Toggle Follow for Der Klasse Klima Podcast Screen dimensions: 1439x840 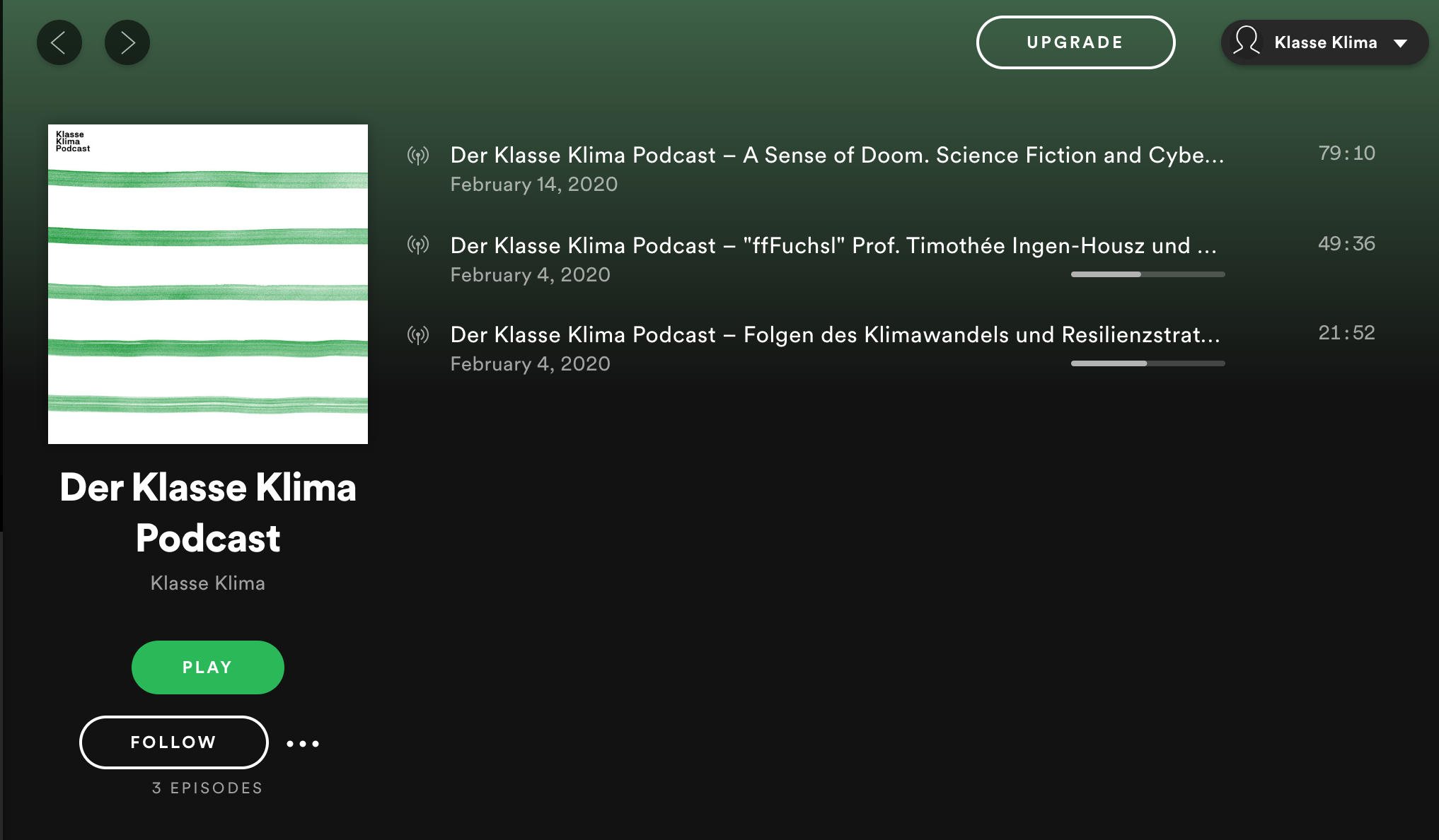coord(173,742)
